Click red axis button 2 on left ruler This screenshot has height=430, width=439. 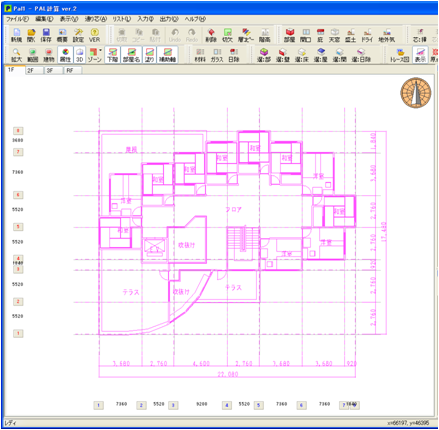click(x=18, y=302)
